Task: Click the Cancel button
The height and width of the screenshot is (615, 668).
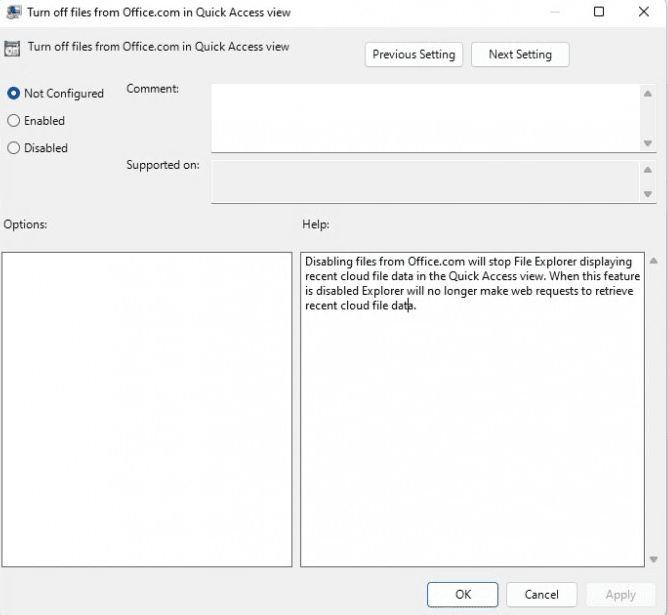Action: point(541,594)
